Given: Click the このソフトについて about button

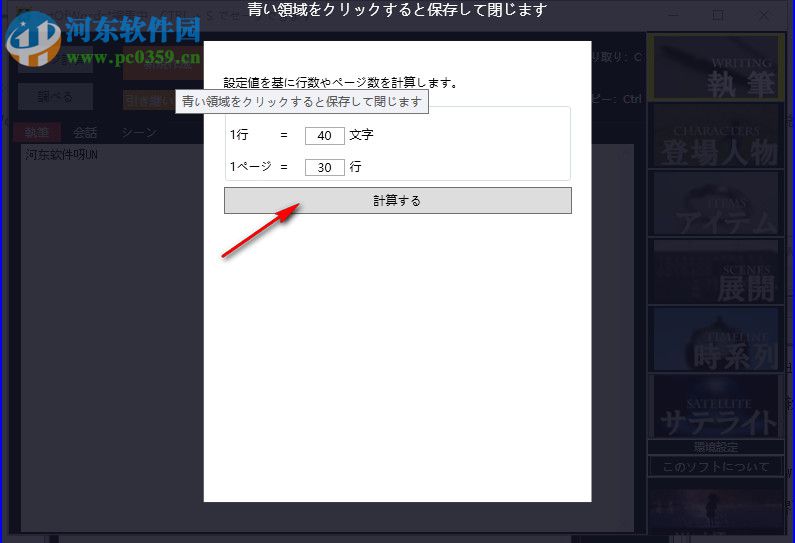Looking at the screenshot, I should [x=715, y=466].
